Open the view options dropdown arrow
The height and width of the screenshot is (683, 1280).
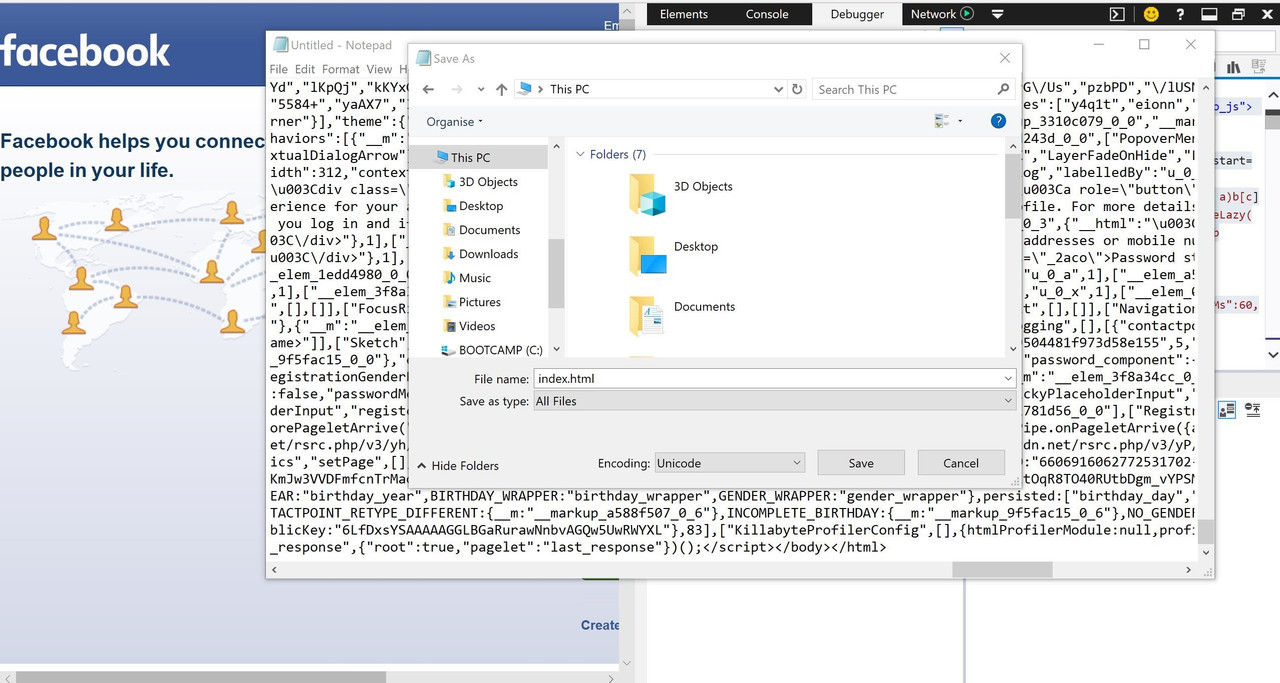960,121
